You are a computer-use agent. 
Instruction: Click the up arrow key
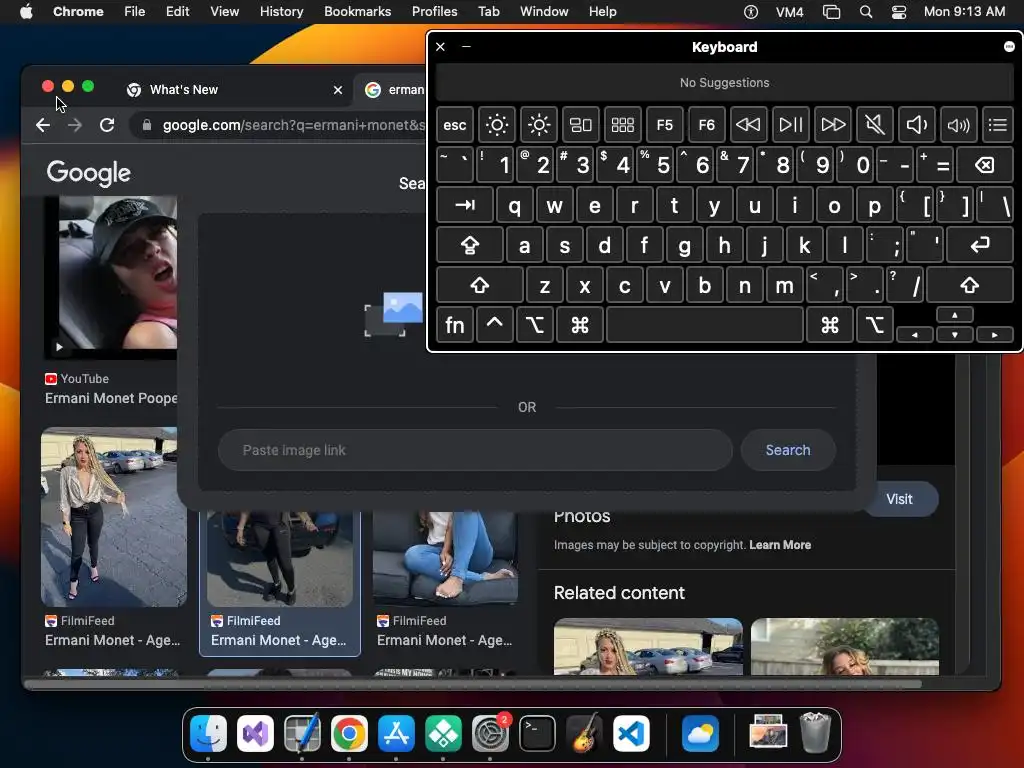click(955, 315)
